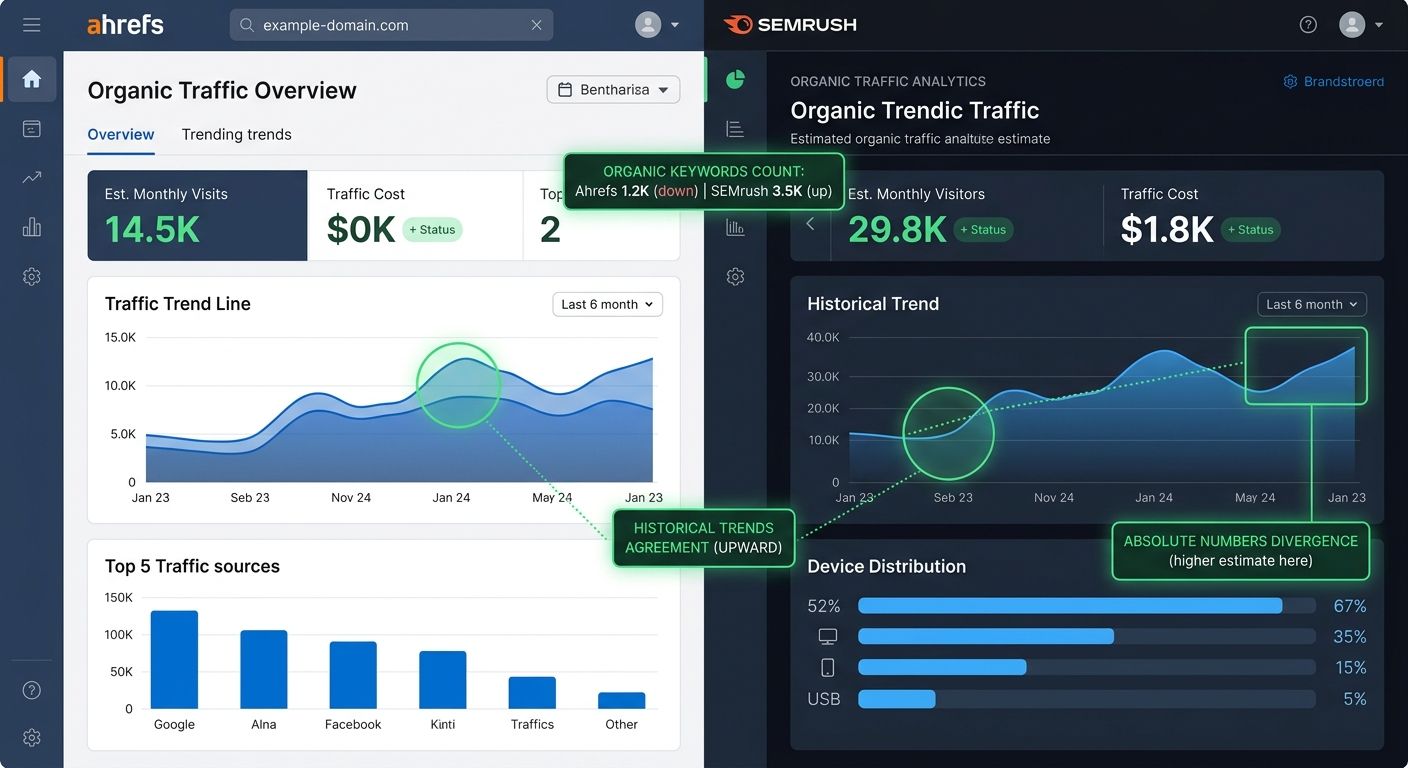
Task: Click the Google bar in Top 5 sources
Action: [x=174, y=660]
